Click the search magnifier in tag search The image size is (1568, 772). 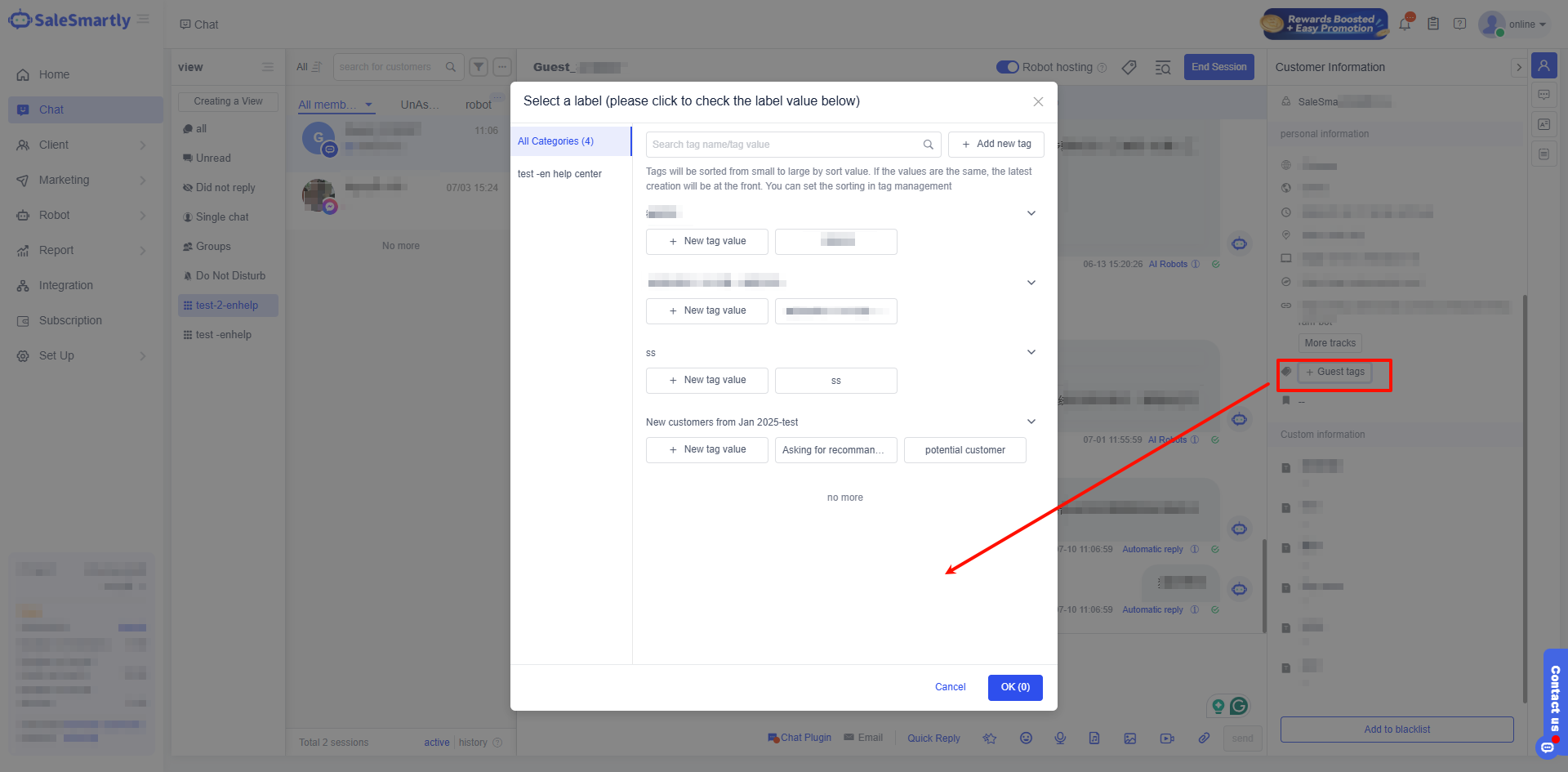[928, 145]
